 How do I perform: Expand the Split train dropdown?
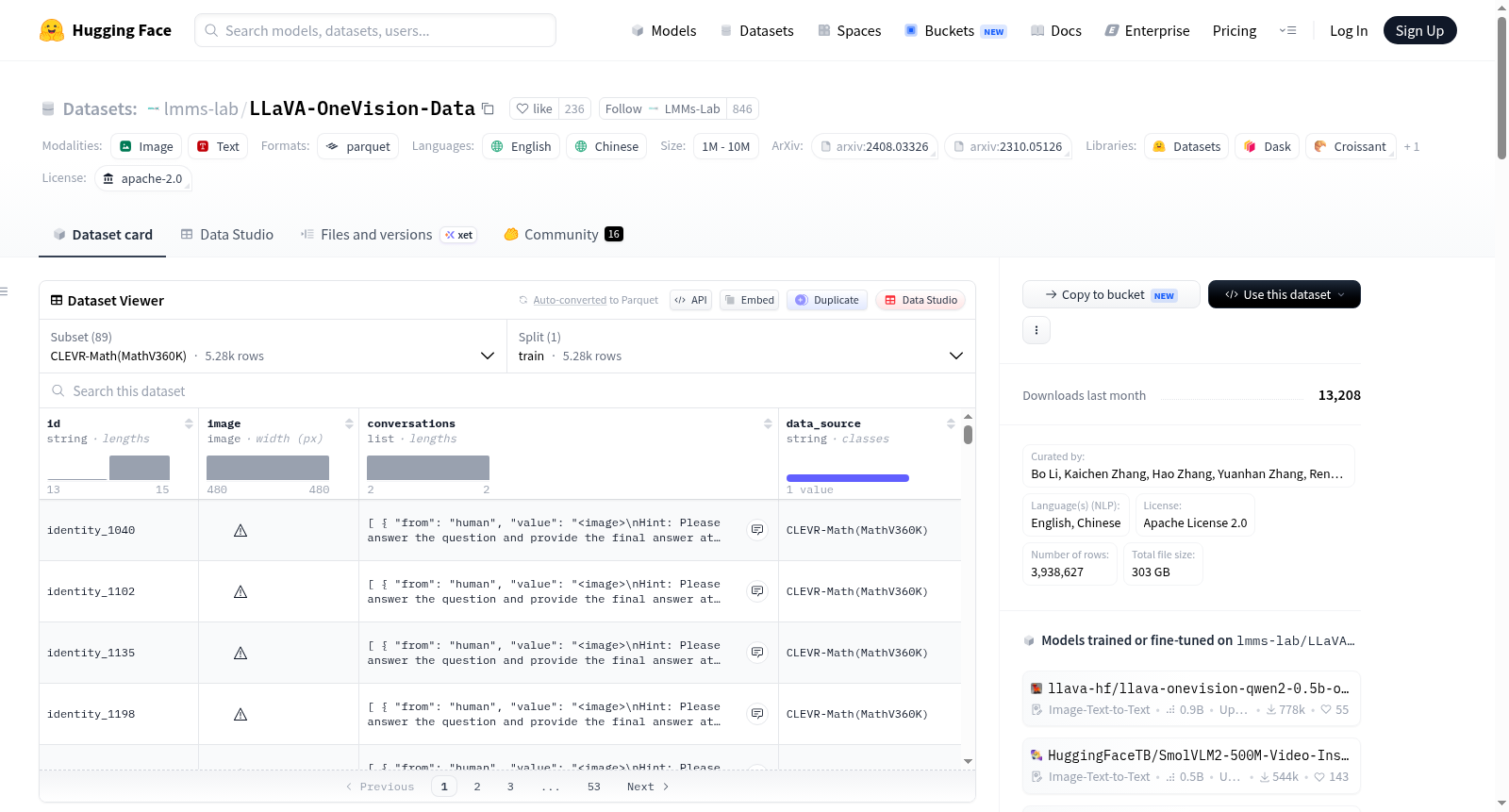[x=740, y=346]
